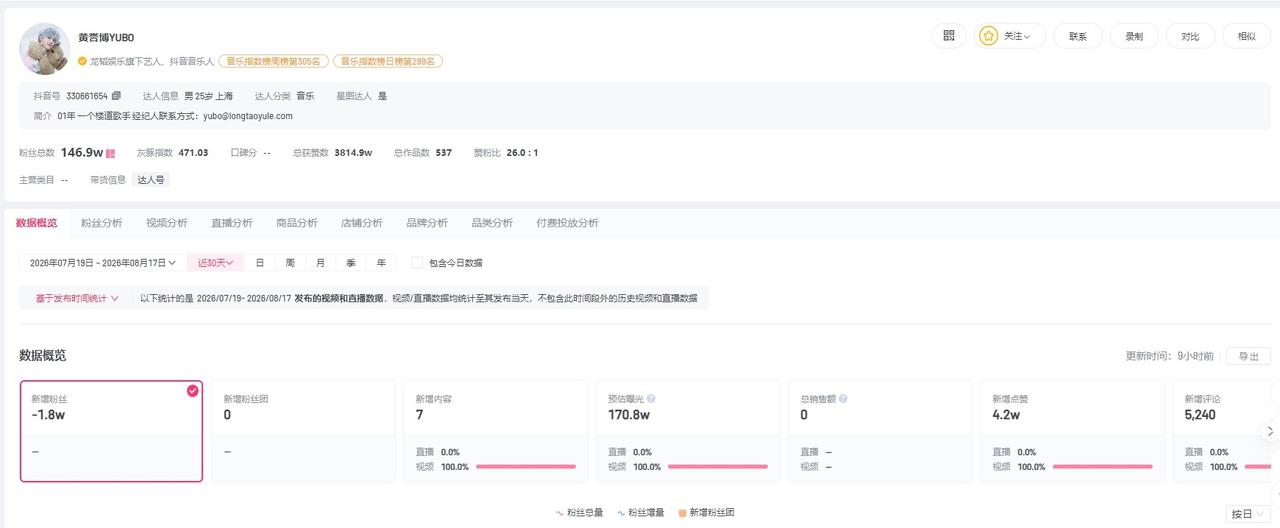The width and height of the screenshot is (1280, 528).
Task: Click the 对比 button
Action: point(1190,36)
